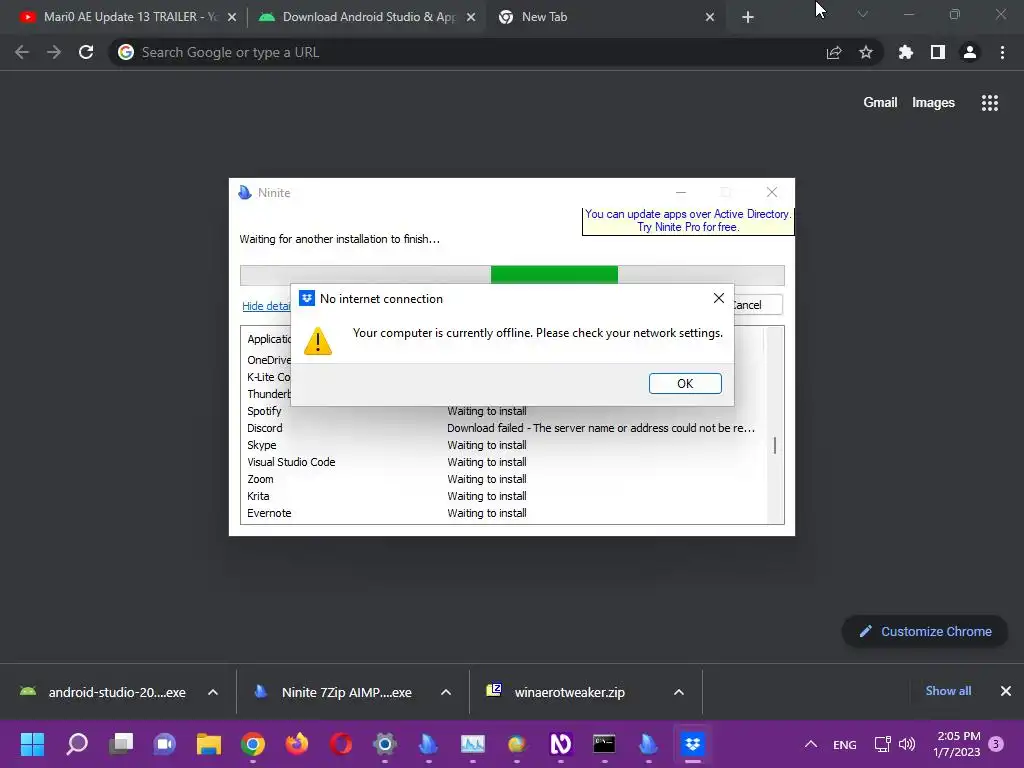Switch to Dropbox on the taskbar

pos(692,743)
